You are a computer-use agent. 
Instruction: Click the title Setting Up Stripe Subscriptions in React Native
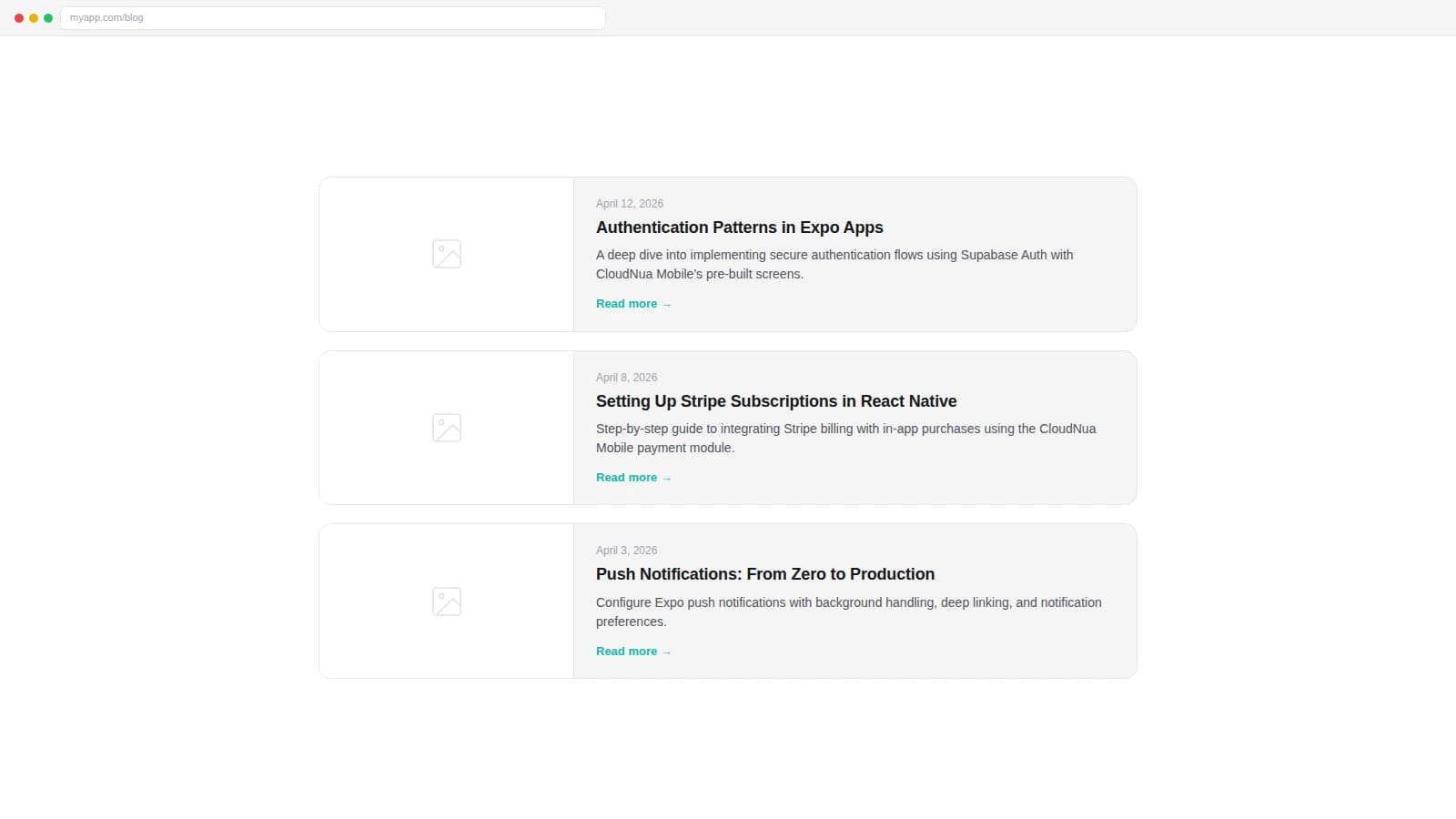pos(776,401)
